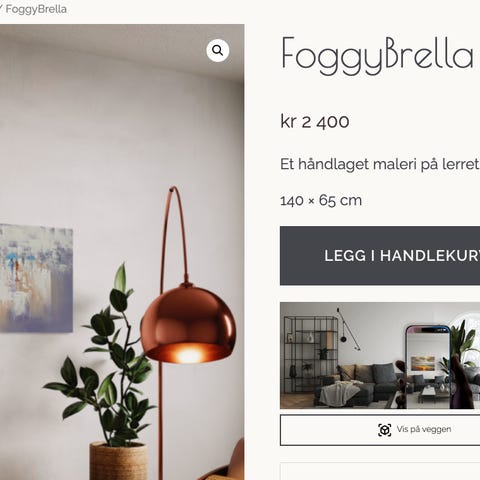The width and height of the screenshot is (480, 480).
Task: Open the Vis på veggen wall preview
Action: [x=380, y=430]
